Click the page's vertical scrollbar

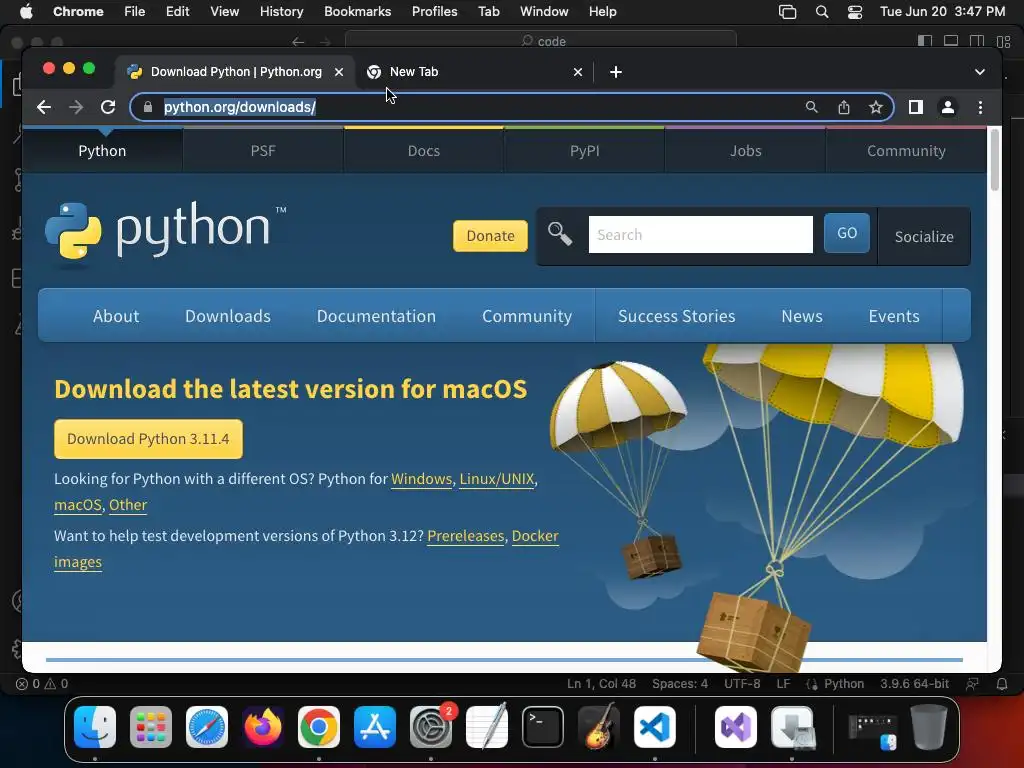(995, 160)
